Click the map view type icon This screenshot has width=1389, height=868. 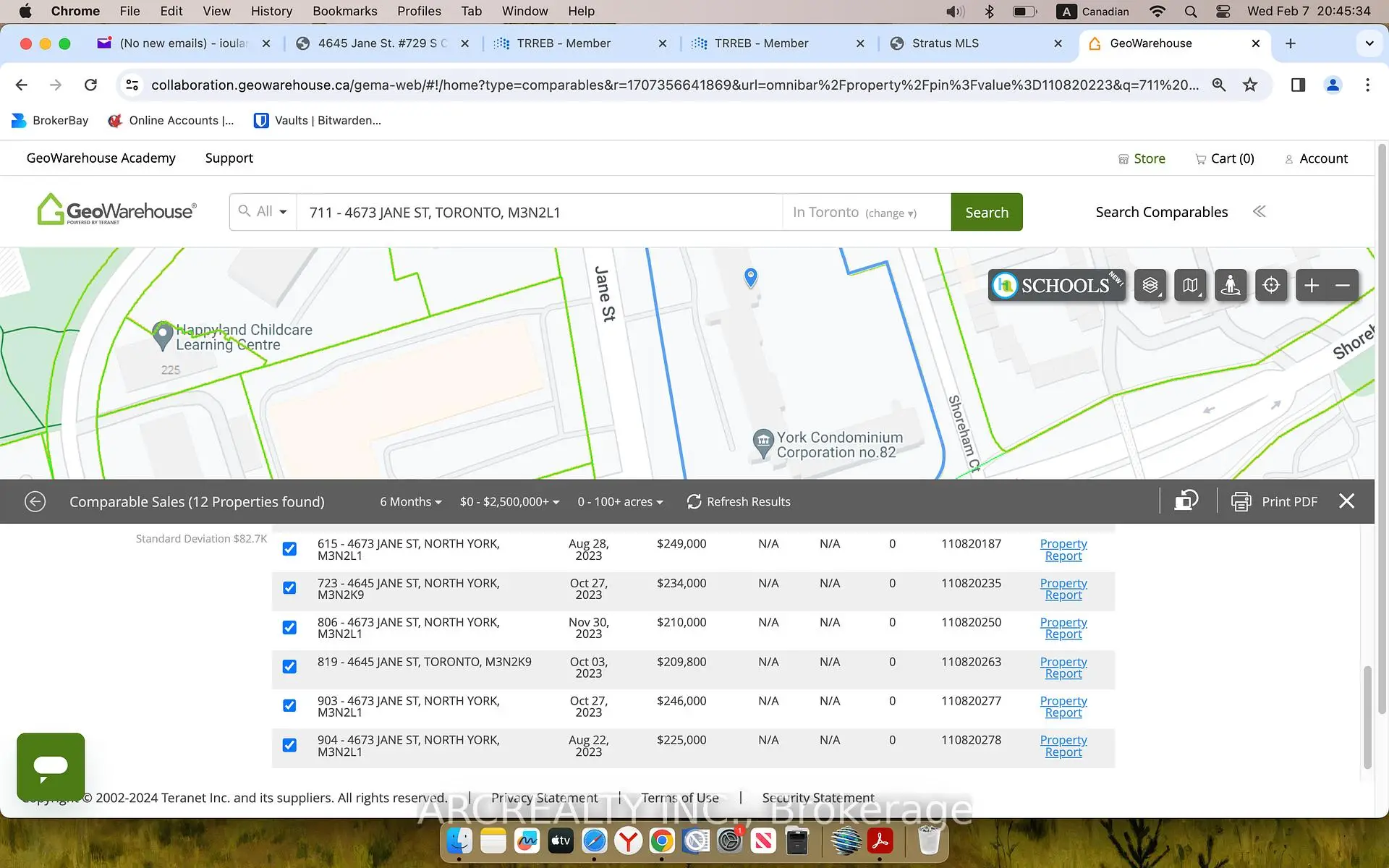coord(1190,286)
